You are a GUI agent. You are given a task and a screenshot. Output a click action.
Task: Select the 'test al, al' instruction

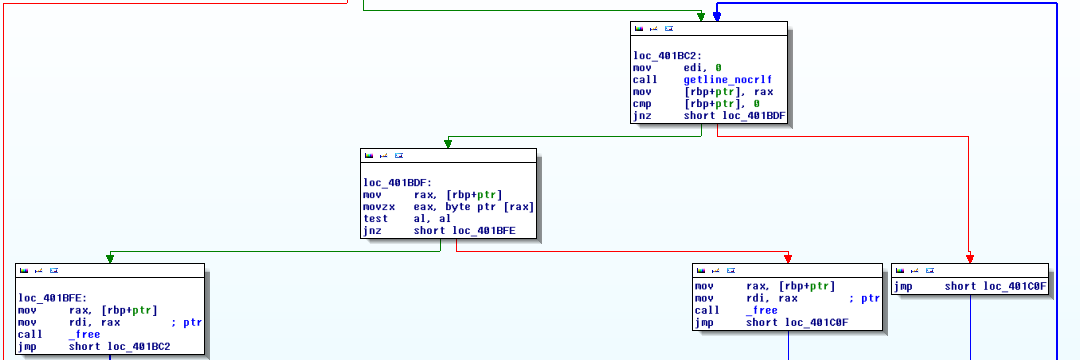pyautogui.click(x=407, y=219)
